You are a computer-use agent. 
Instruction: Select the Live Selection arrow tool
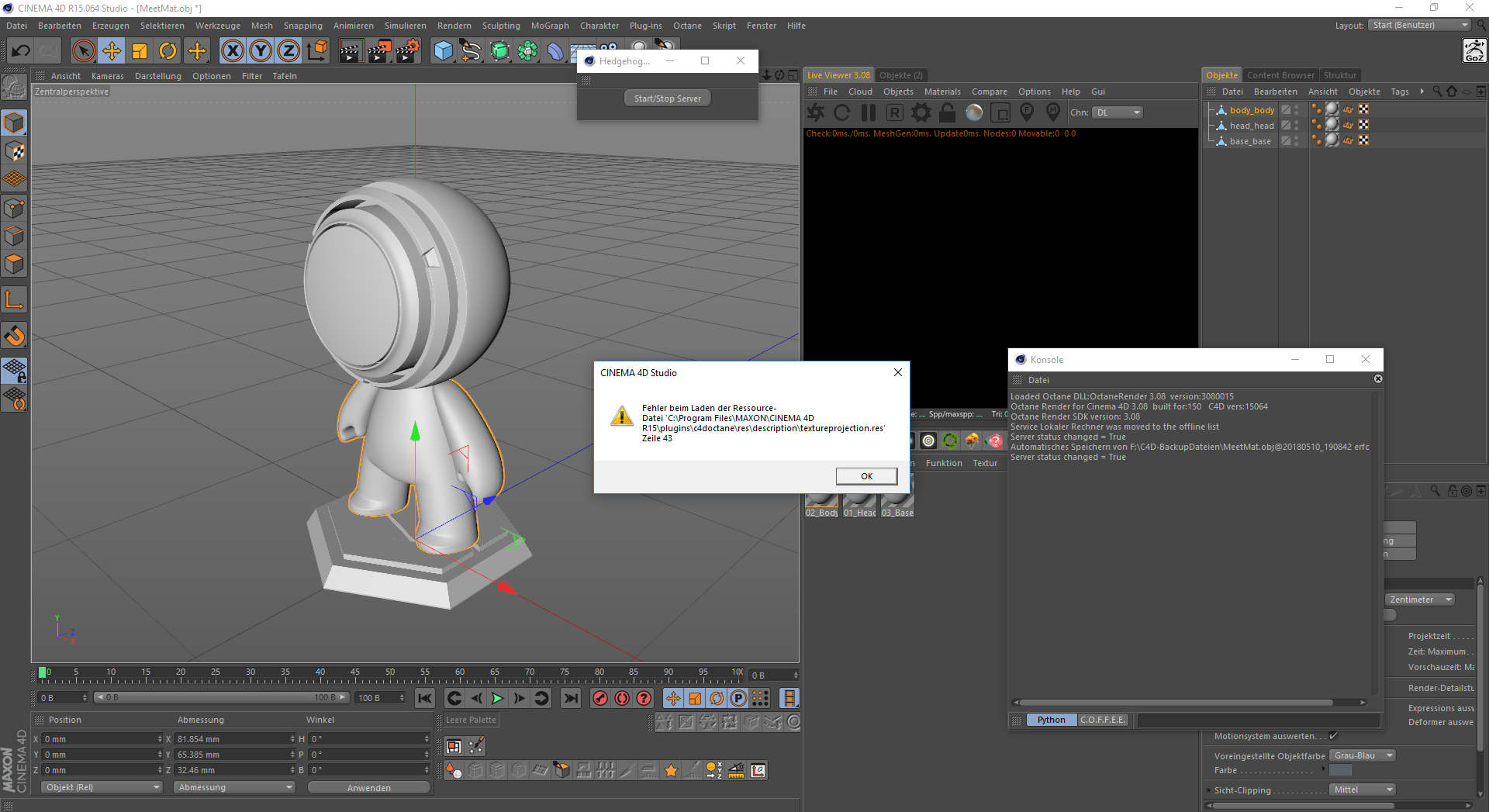click(83, 51)
